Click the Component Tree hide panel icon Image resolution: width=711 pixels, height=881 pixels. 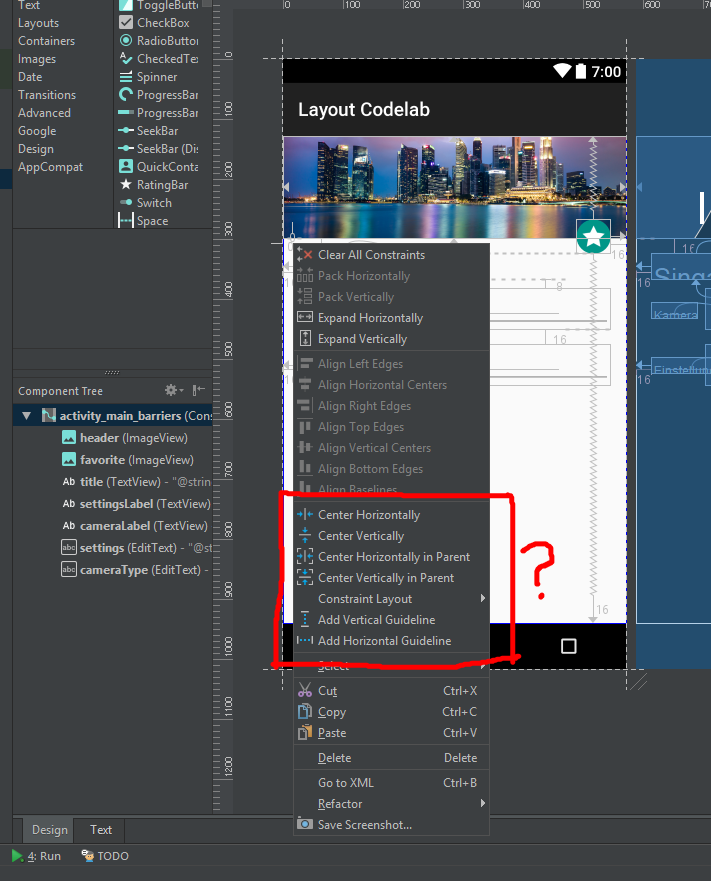(x=198, y=390)
